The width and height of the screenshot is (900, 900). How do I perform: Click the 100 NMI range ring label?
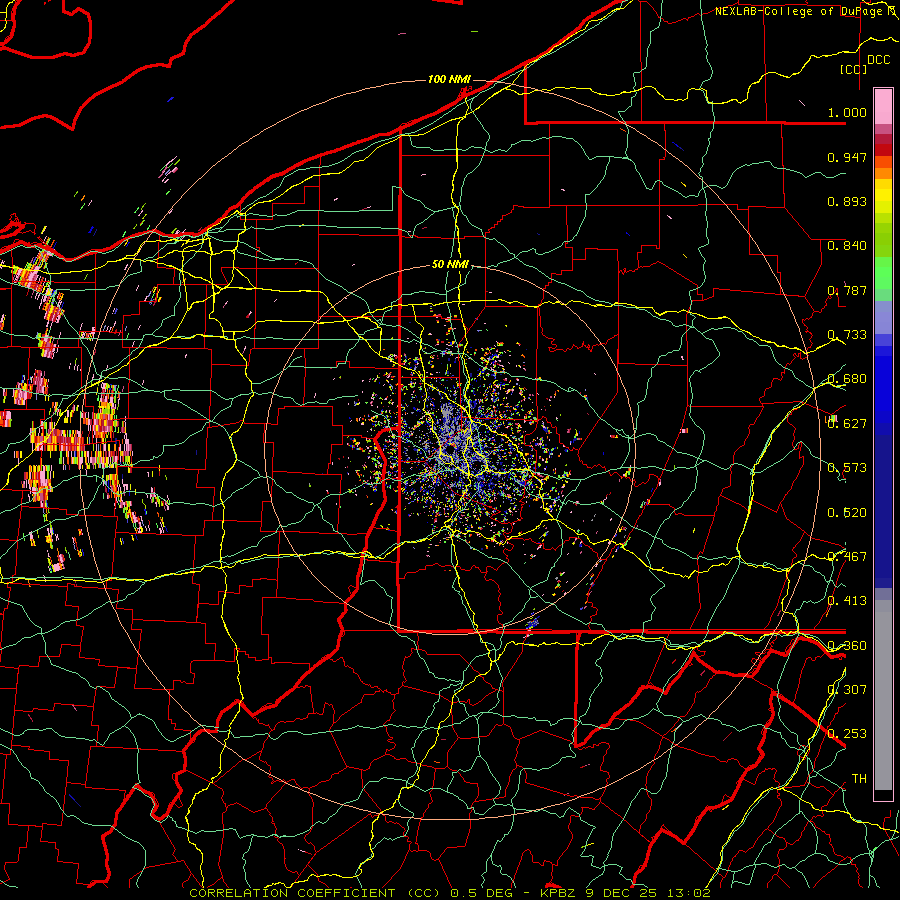[x=449, y=79]
